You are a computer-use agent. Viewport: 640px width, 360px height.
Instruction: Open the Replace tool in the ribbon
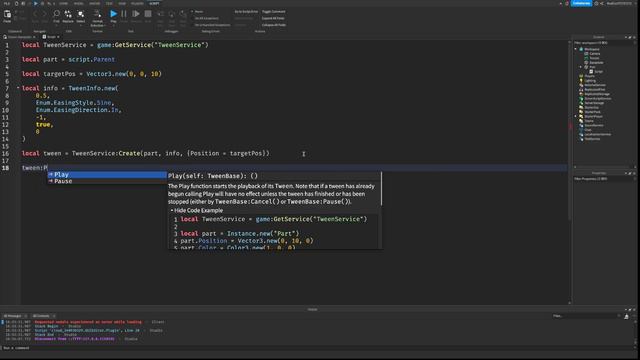(68, 16)
